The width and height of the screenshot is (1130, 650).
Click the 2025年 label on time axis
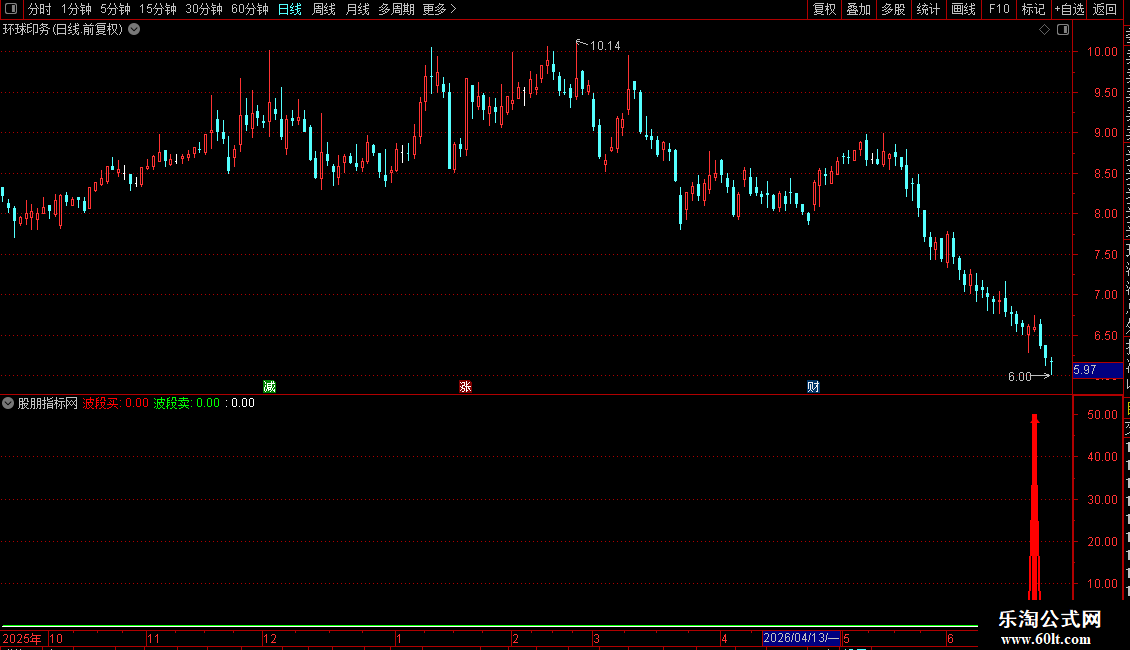click(22, 638)
